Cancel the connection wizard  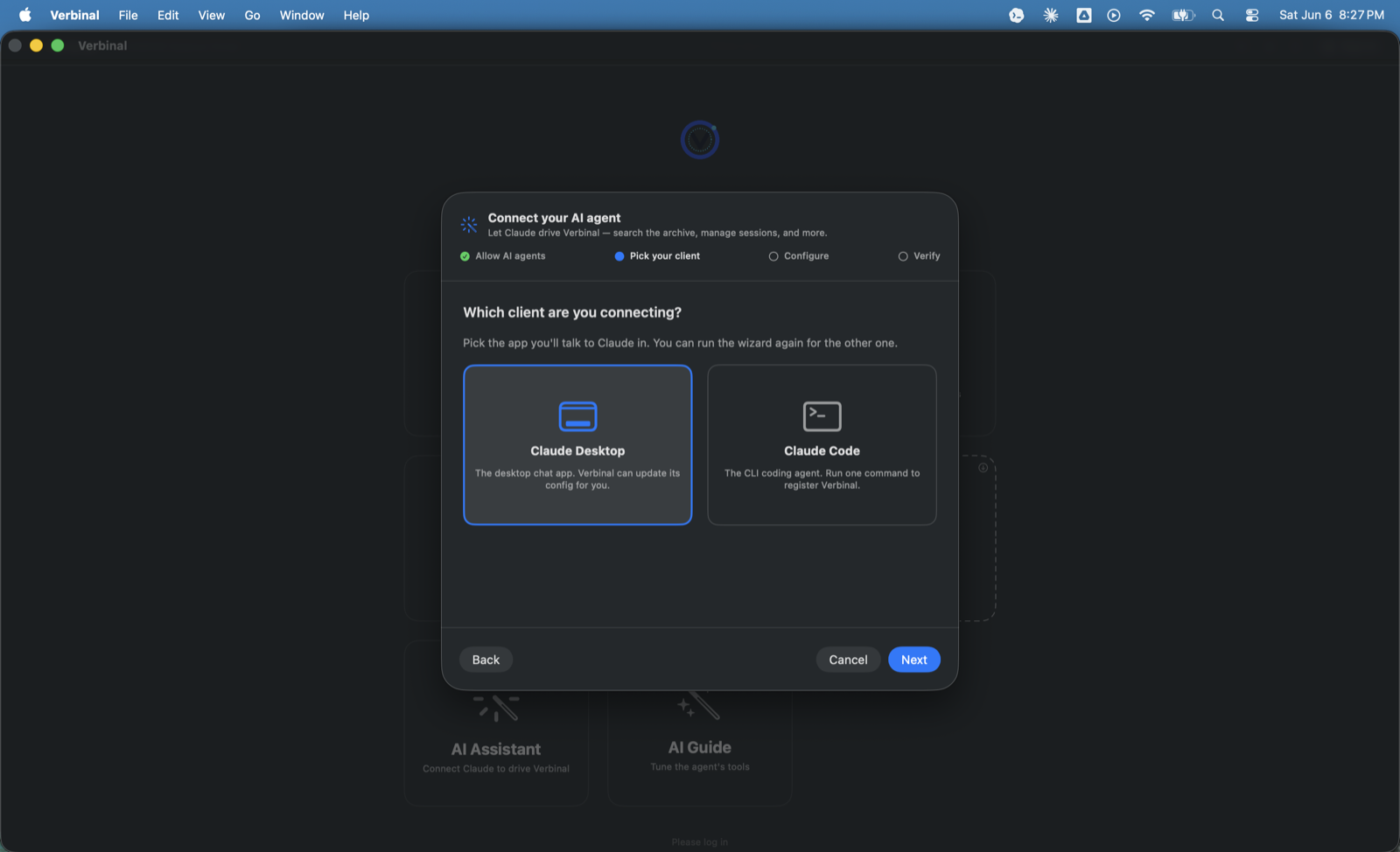[x=848, y=660]
